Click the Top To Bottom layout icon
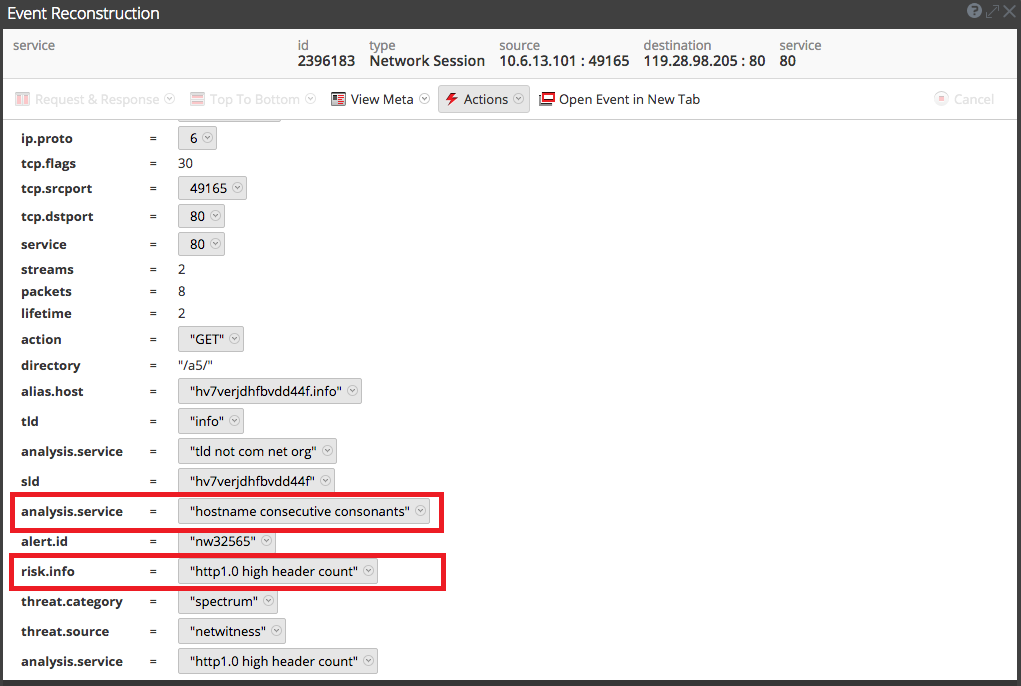This screenshot has width=1021, height=686. 197,99
